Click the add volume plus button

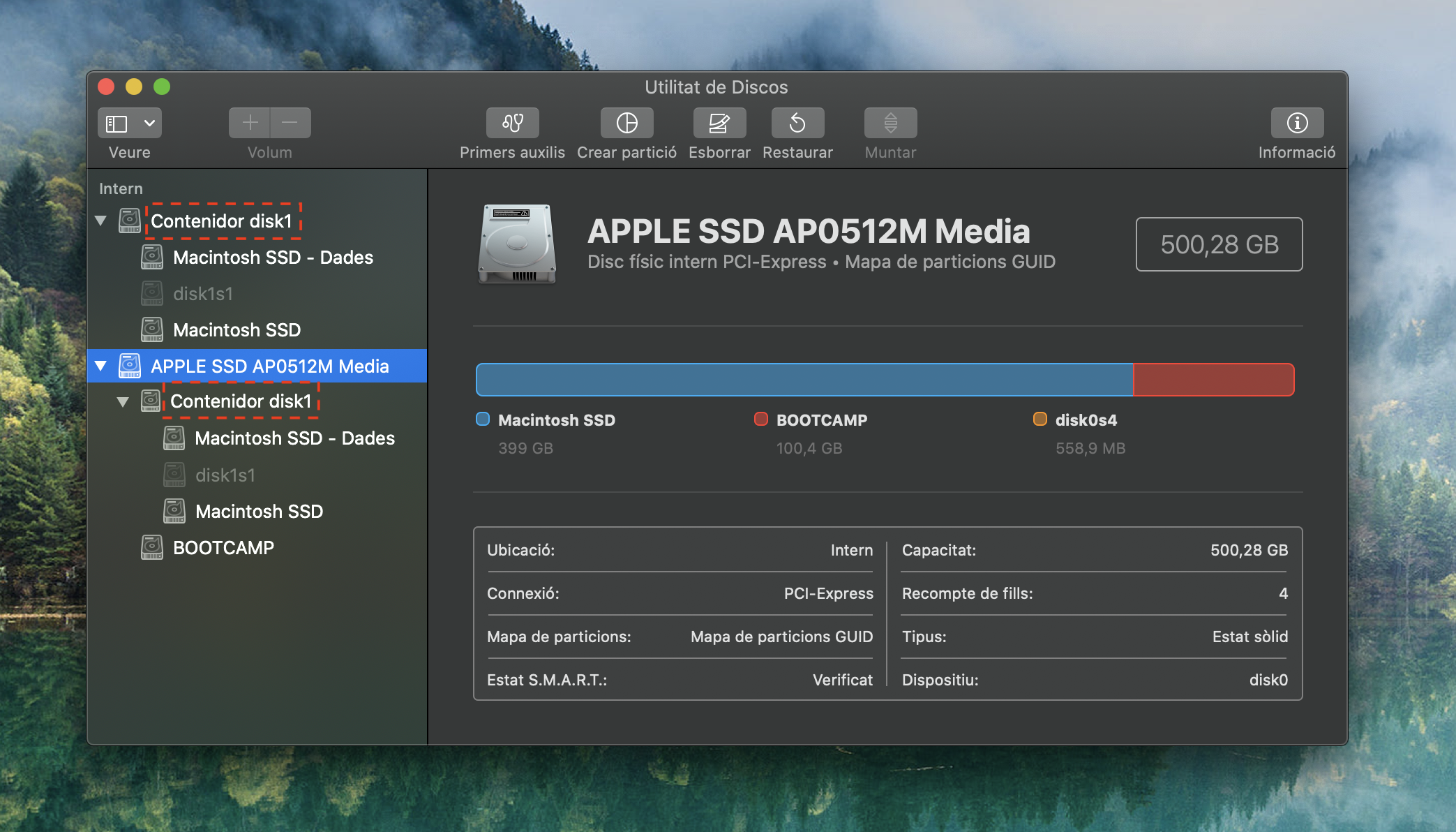pyautogui.click(x=250, y=124)
